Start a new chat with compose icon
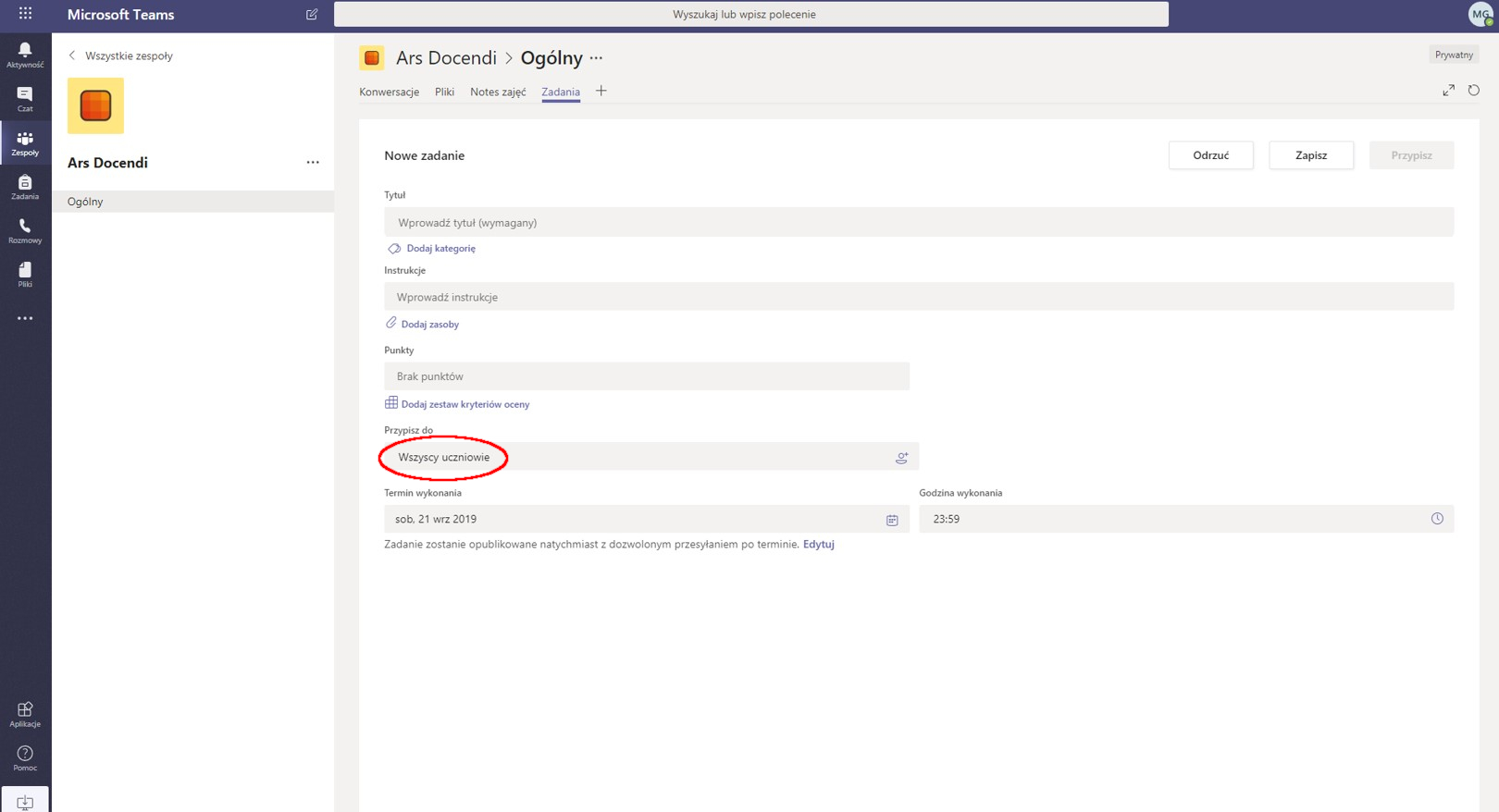Screen dimensions: 1499x812 click(312, 15)
